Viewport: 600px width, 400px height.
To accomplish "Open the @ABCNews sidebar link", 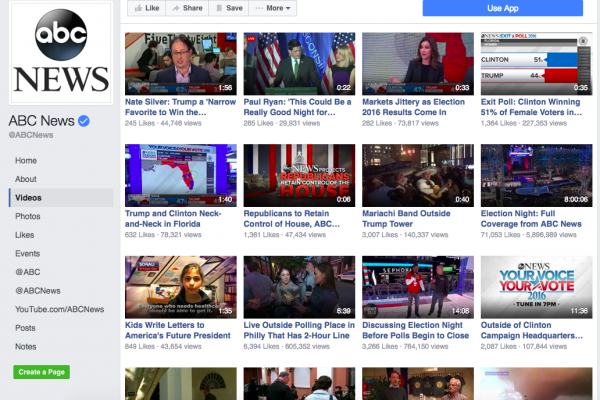I will (x=38, y=291).
